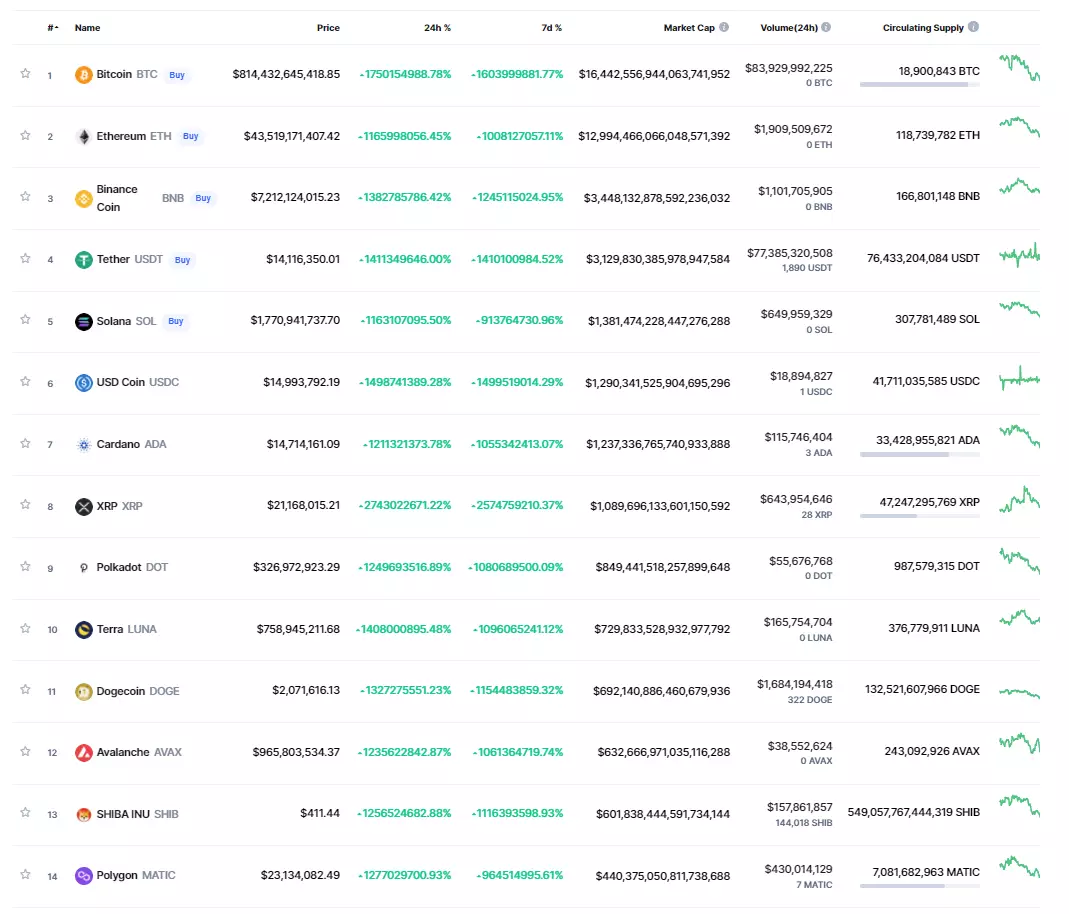Image resolution: width=1069 pixels, height=914 pixels.
Task: Toggle Solana watchlist star
Action: tap(25, 320)
